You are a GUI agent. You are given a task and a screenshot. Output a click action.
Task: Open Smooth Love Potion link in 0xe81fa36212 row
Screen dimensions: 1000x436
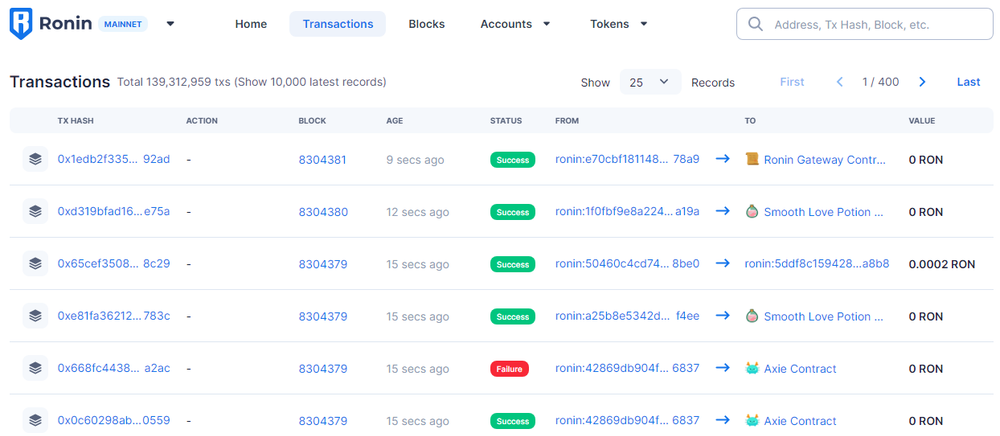pos(824,317)
